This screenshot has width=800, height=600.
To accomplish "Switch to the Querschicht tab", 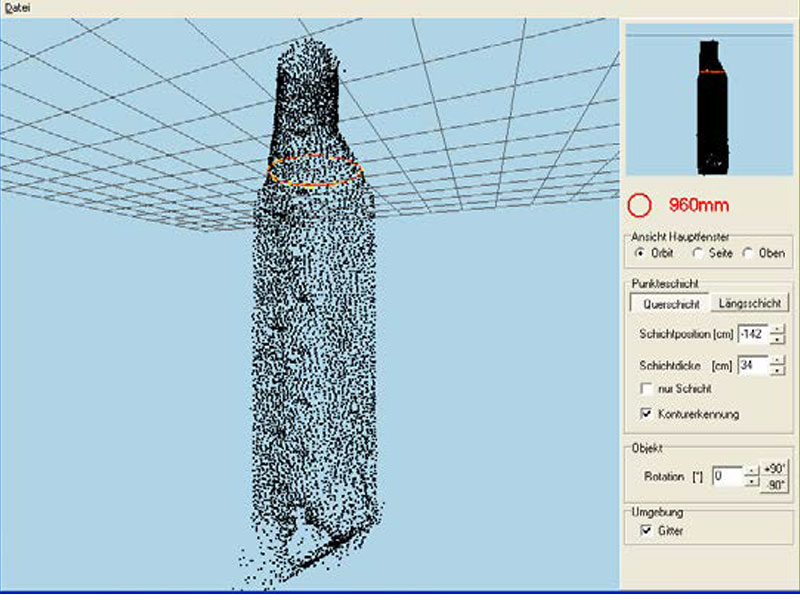I will 669,303.
